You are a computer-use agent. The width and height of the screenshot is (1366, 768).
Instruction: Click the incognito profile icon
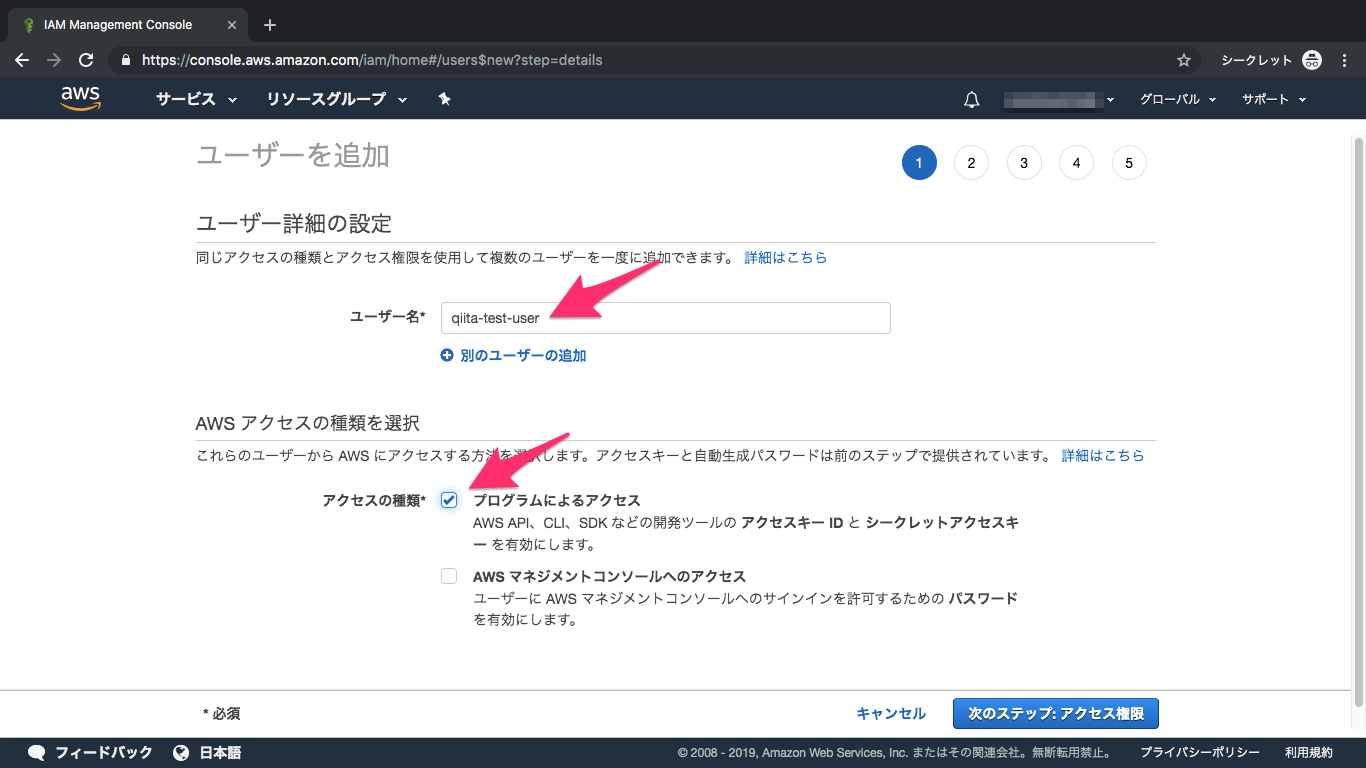click(1312, 60)
